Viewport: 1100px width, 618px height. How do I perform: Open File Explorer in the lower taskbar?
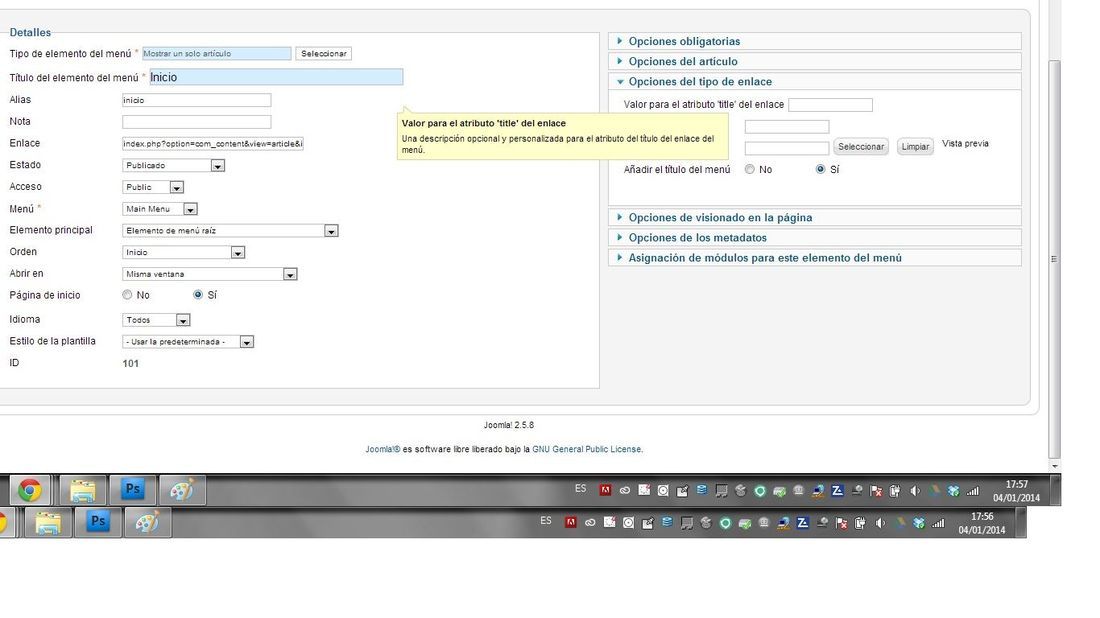coord(48,523)
